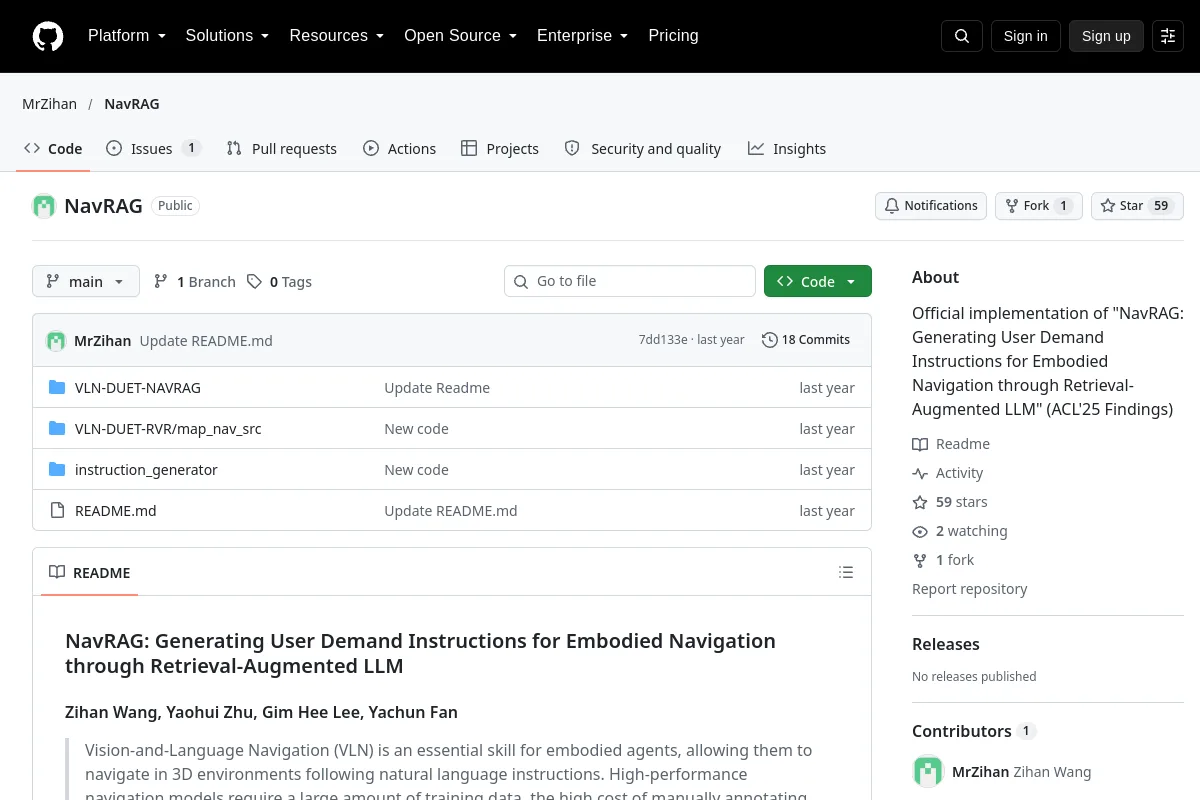1200x800 pixels.
Task: Click the Releases heading link
Action: (x=946, y=645)
